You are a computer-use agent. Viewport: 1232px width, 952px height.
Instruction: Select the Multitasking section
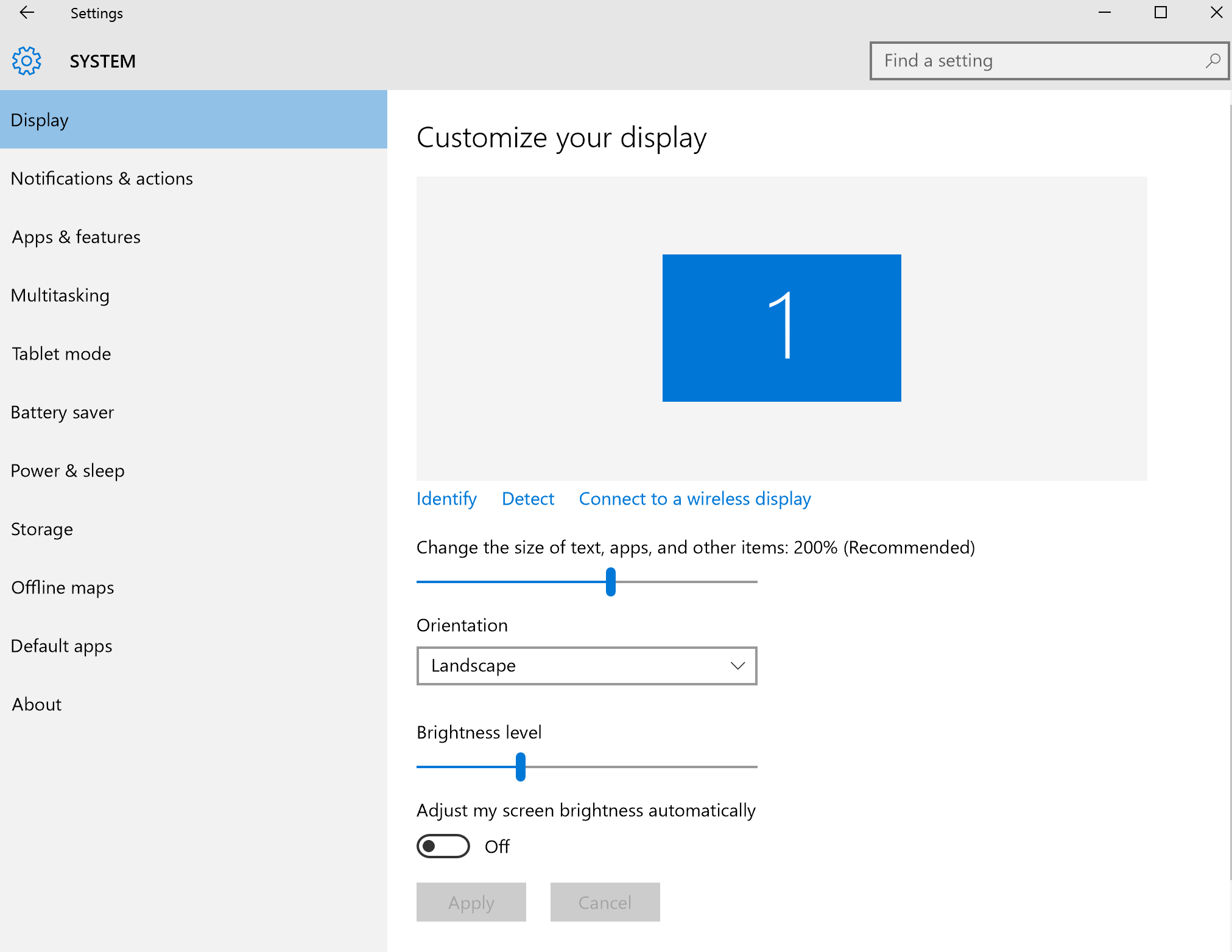tap(194, 295)
